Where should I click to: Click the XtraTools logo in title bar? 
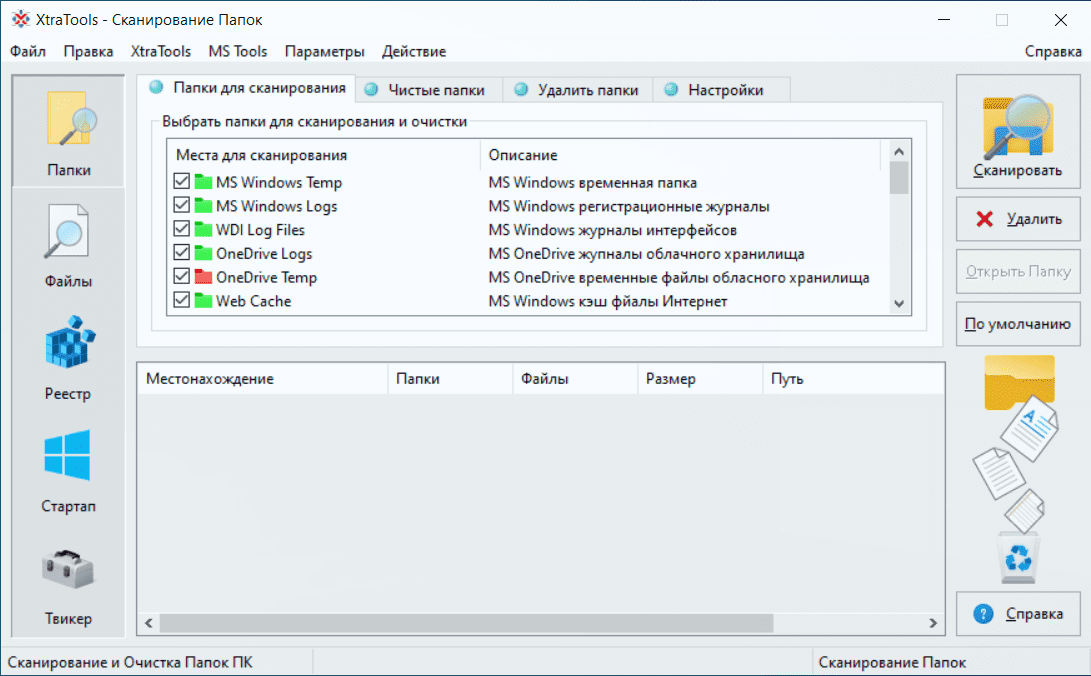click(x=21, y=19)
